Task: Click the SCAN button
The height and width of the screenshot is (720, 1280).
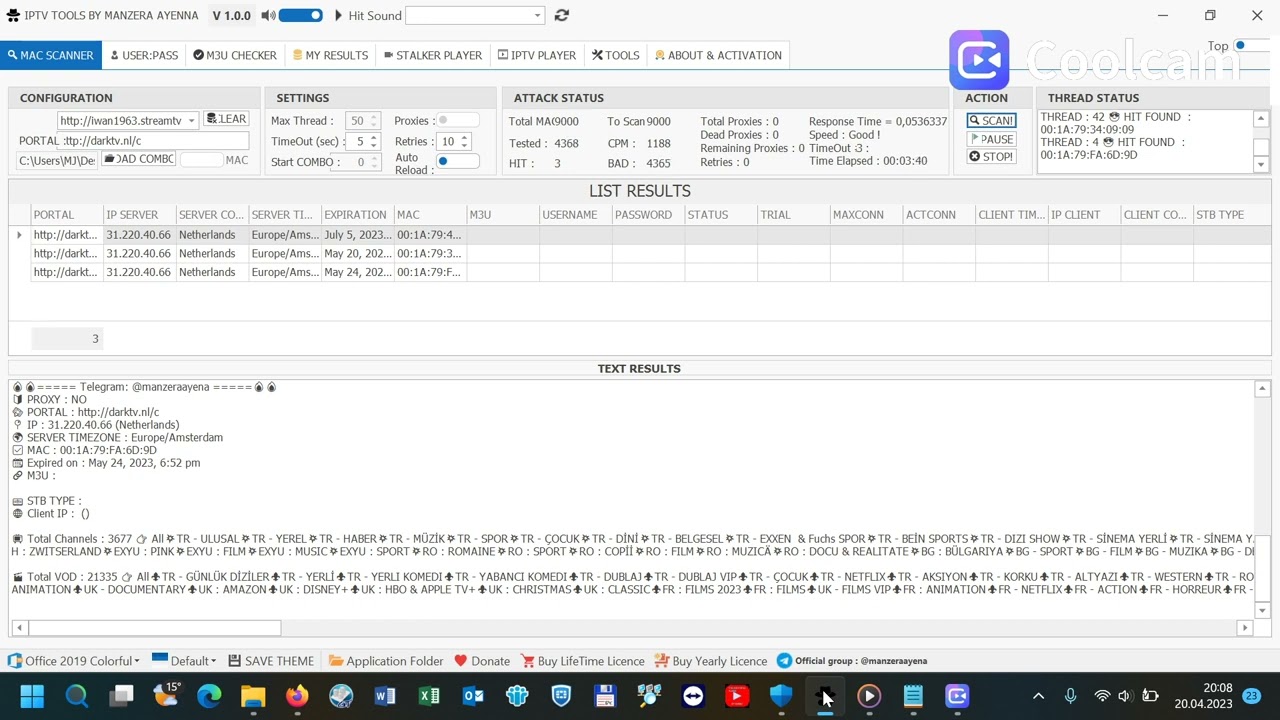Action: pyautogui.click(x=991, y=121)
